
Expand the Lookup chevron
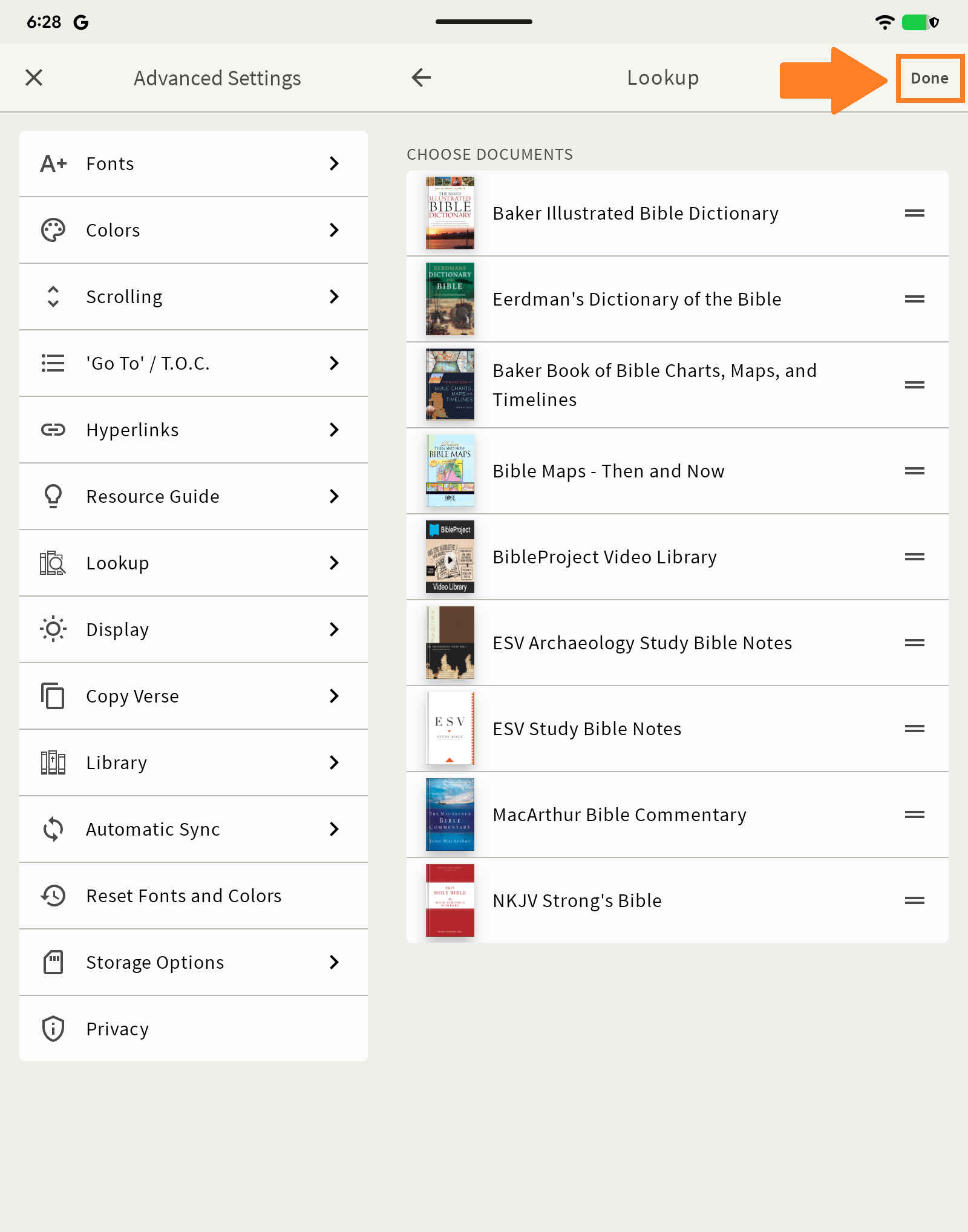(x=334, y=563)
